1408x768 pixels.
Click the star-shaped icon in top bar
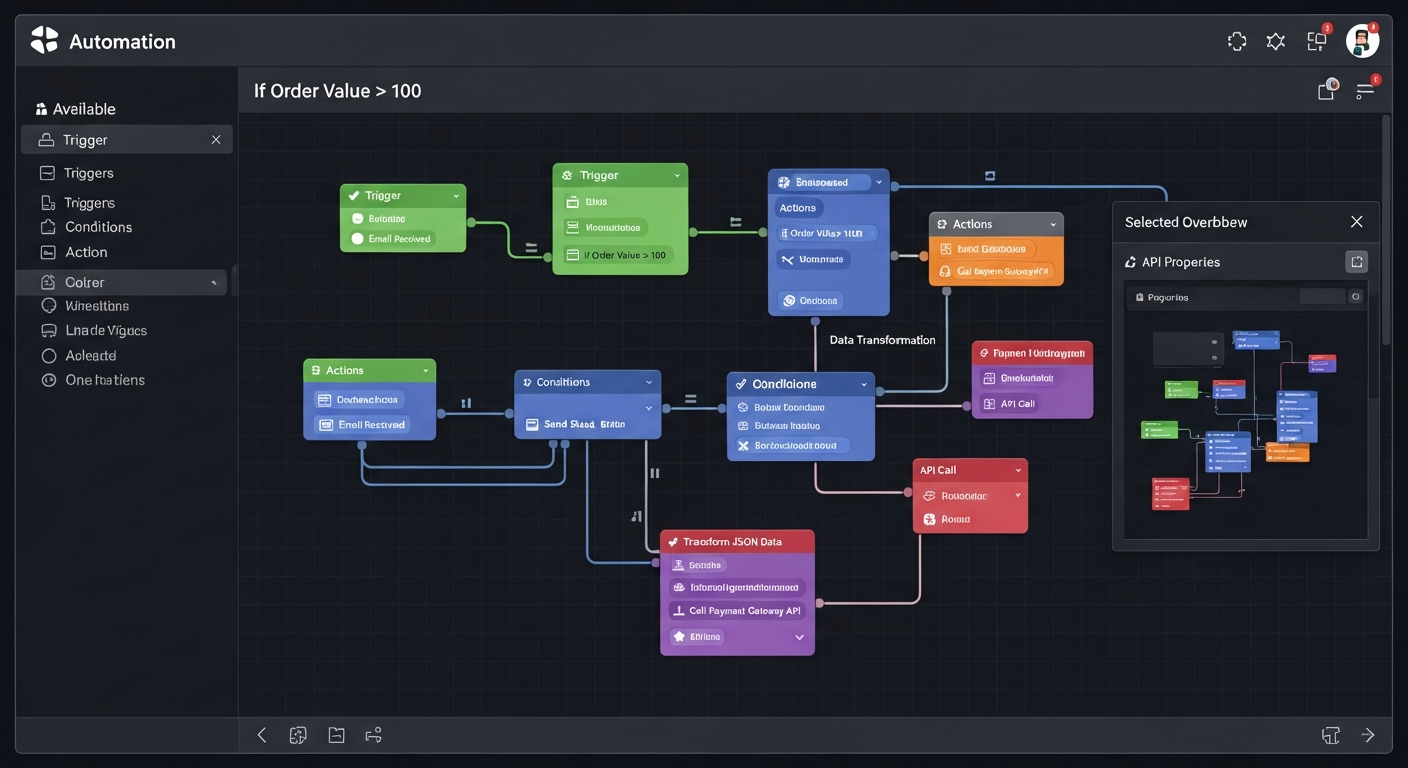tap(1276, 41)
